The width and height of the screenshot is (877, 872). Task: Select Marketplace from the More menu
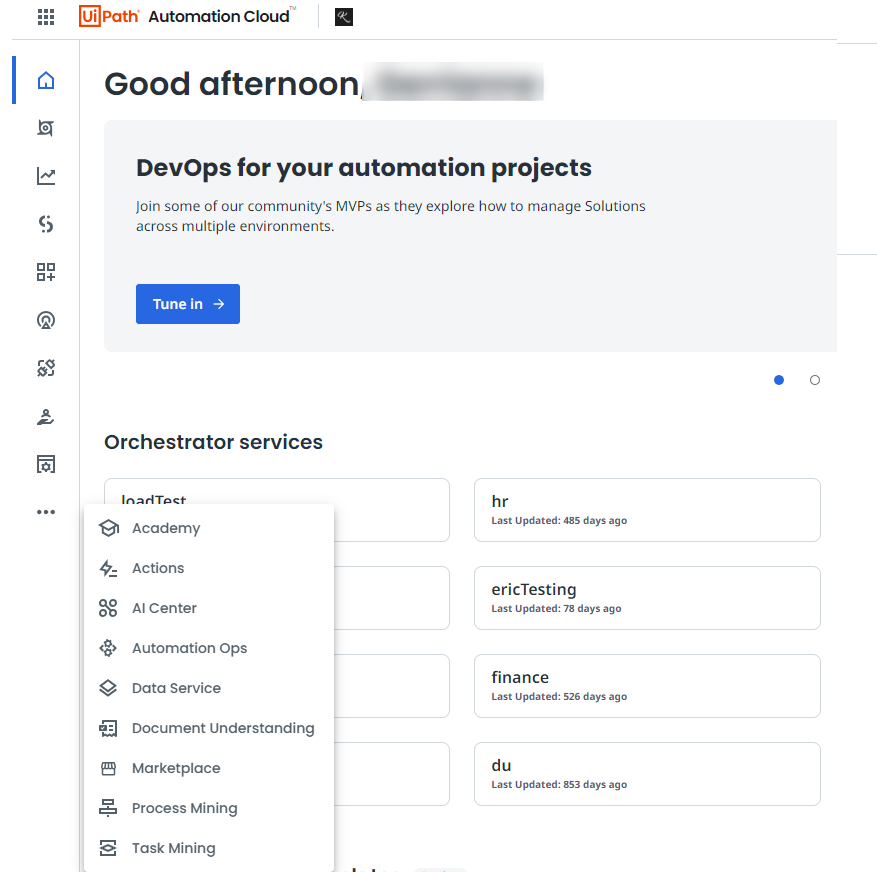pyautogui.click(x=209, y=768)
